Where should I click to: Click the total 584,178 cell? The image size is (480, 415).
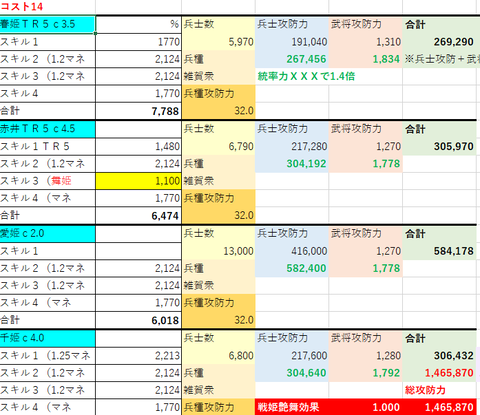click(x=439, y=251)
